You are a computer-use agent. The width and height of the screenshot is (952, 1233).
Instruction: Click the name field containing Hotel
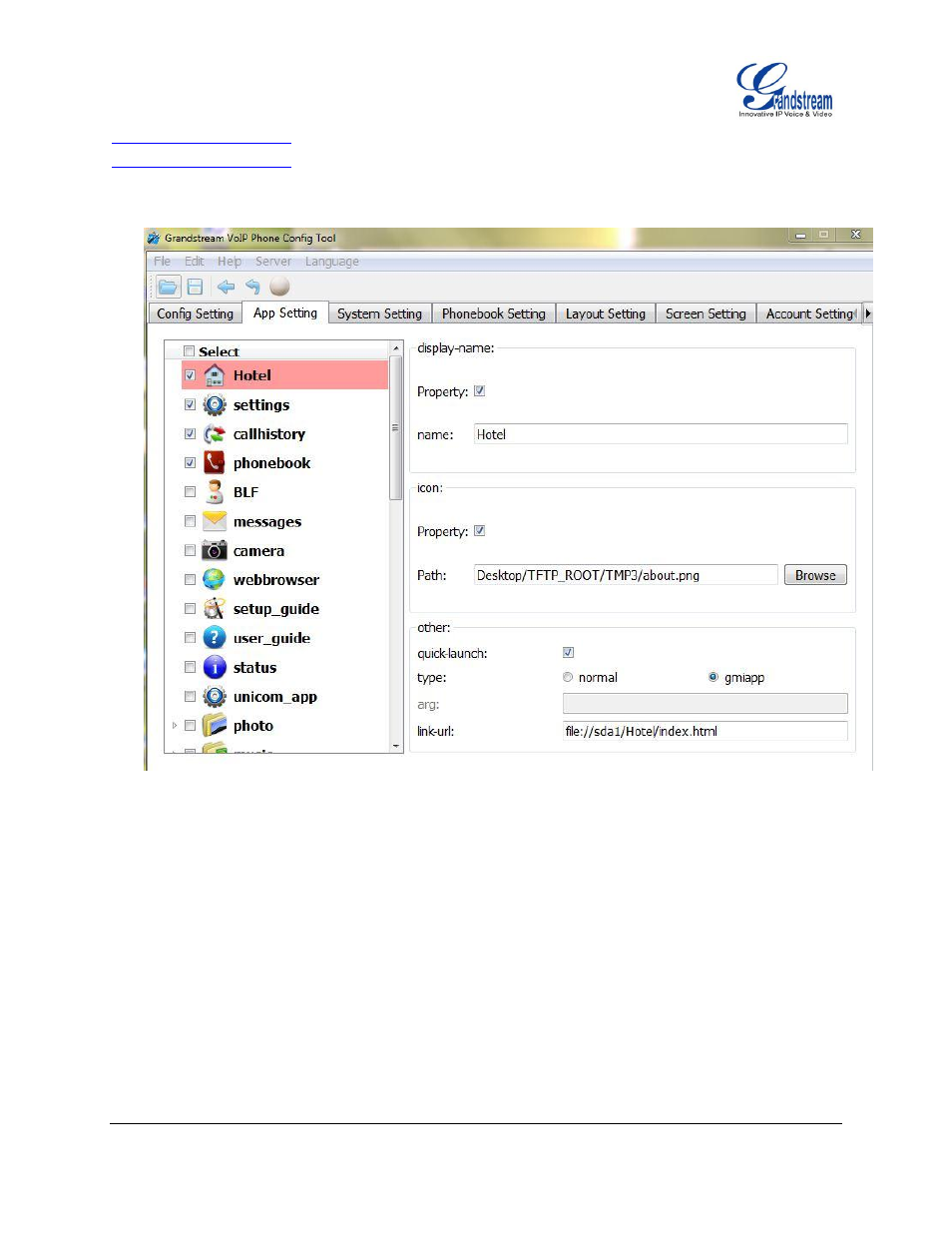click(661, 434)
